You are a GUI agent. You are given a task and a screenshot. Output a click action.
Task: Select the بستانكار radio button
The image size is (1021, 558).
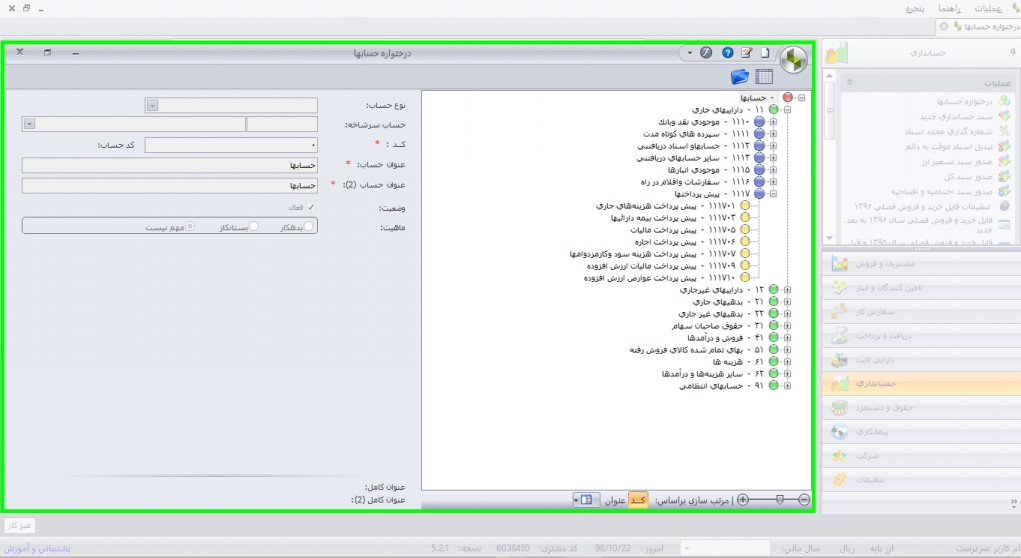[254, 226]
